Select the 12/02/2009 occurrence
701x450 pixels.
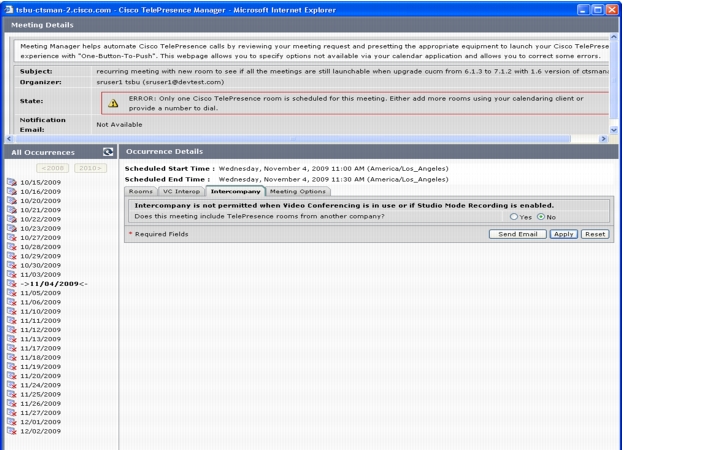[x=40, y=431]
